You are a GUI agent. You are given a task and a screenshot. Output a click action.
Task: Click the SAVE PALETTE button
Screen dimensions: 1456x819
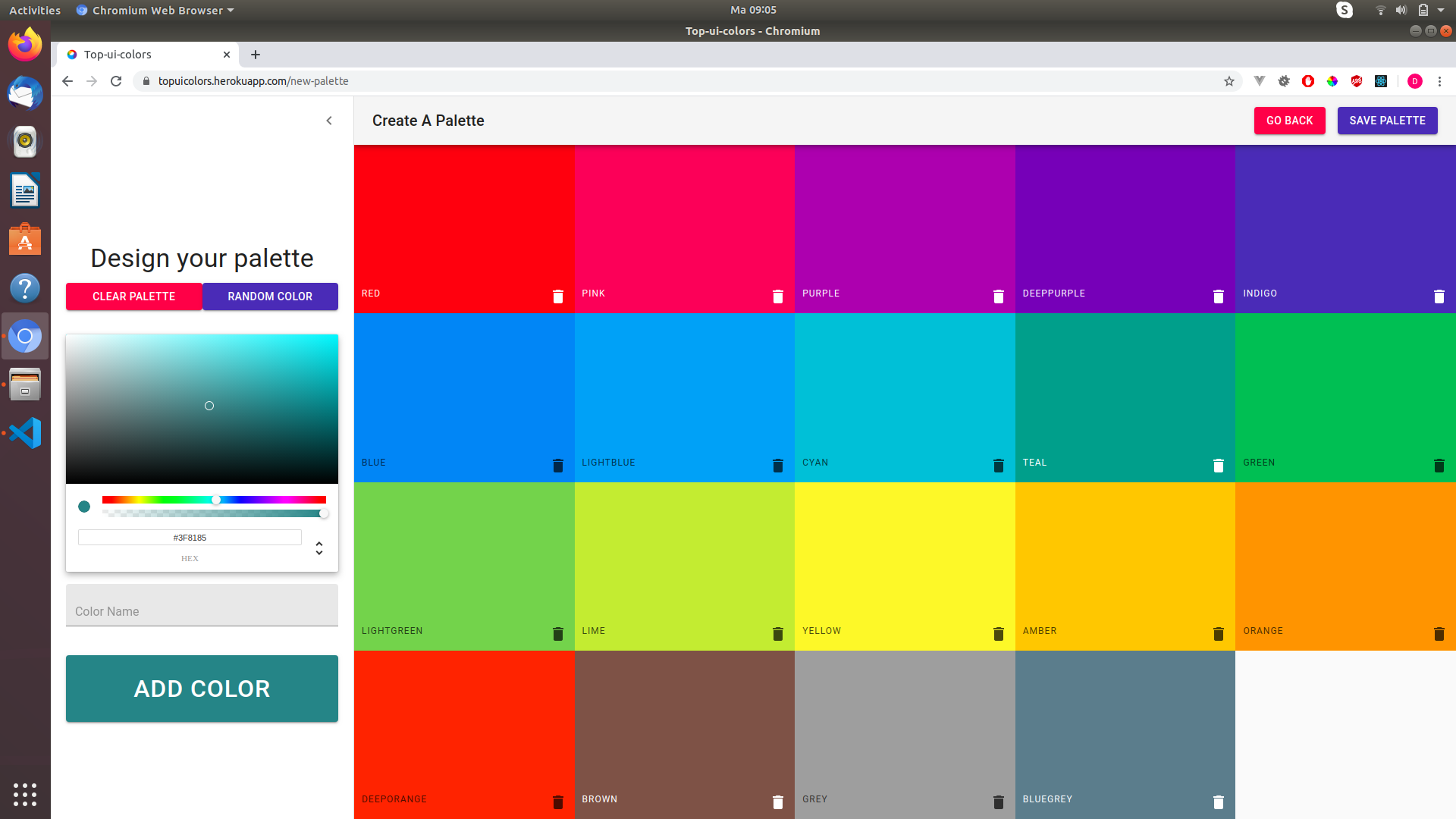[x=1386, y=121]
